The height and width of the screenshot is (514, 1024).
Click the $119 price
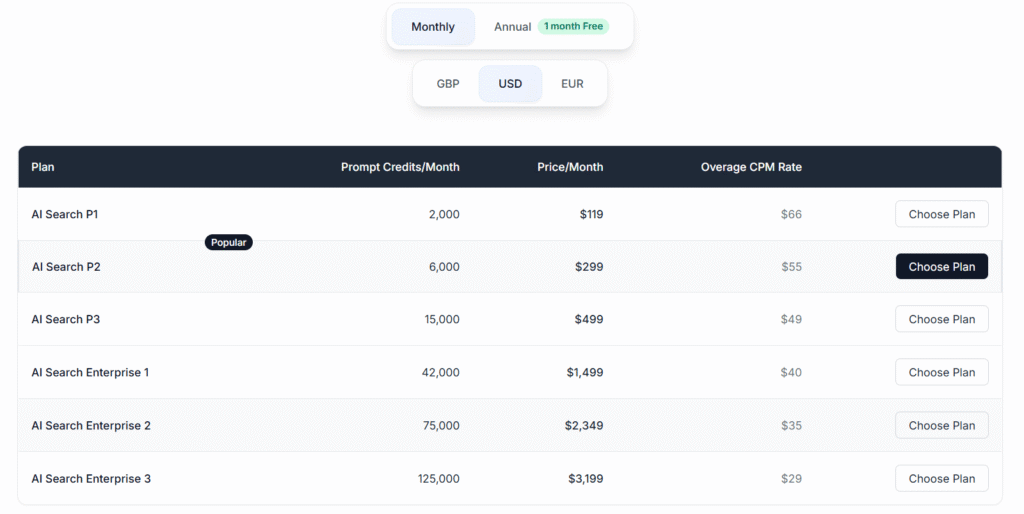[x=592, y=214]
